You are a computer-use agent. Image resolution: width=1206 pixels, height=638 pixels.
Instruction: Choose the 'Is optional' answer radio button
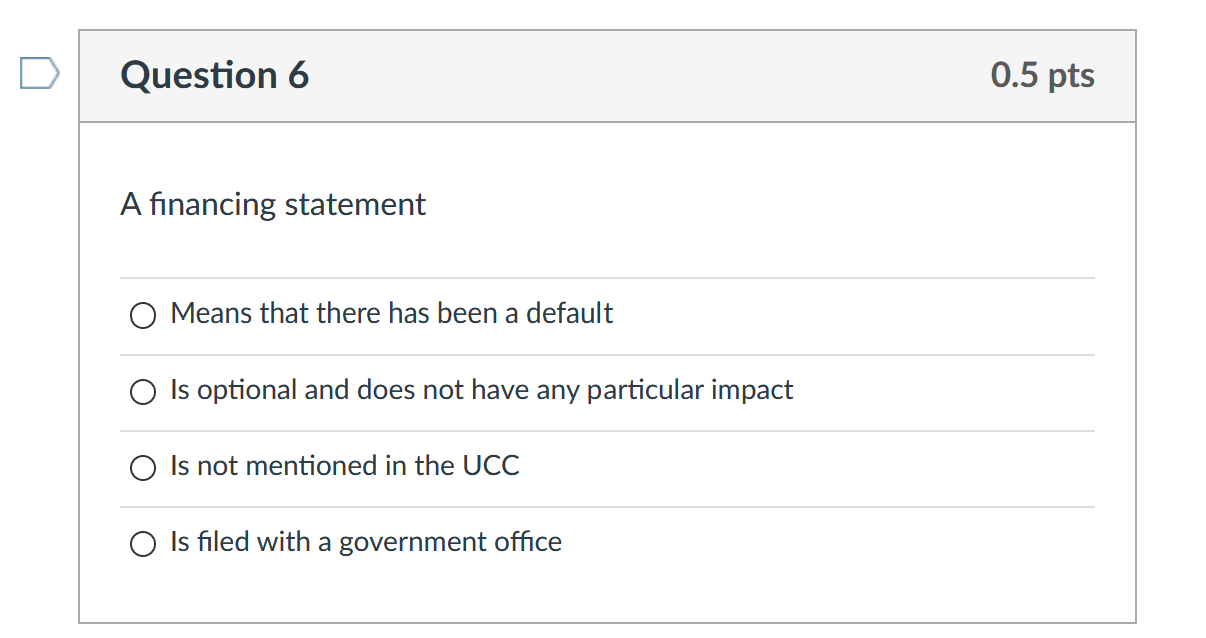click(x=143, y=392)
